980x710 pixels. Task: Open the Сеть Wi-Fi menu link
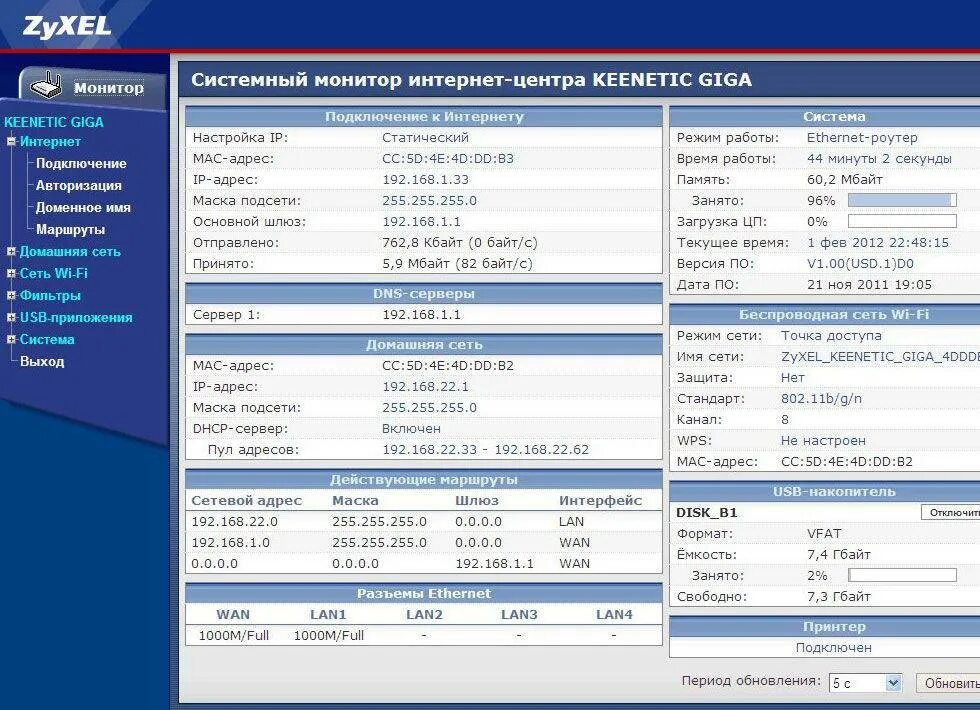(54, 274)
